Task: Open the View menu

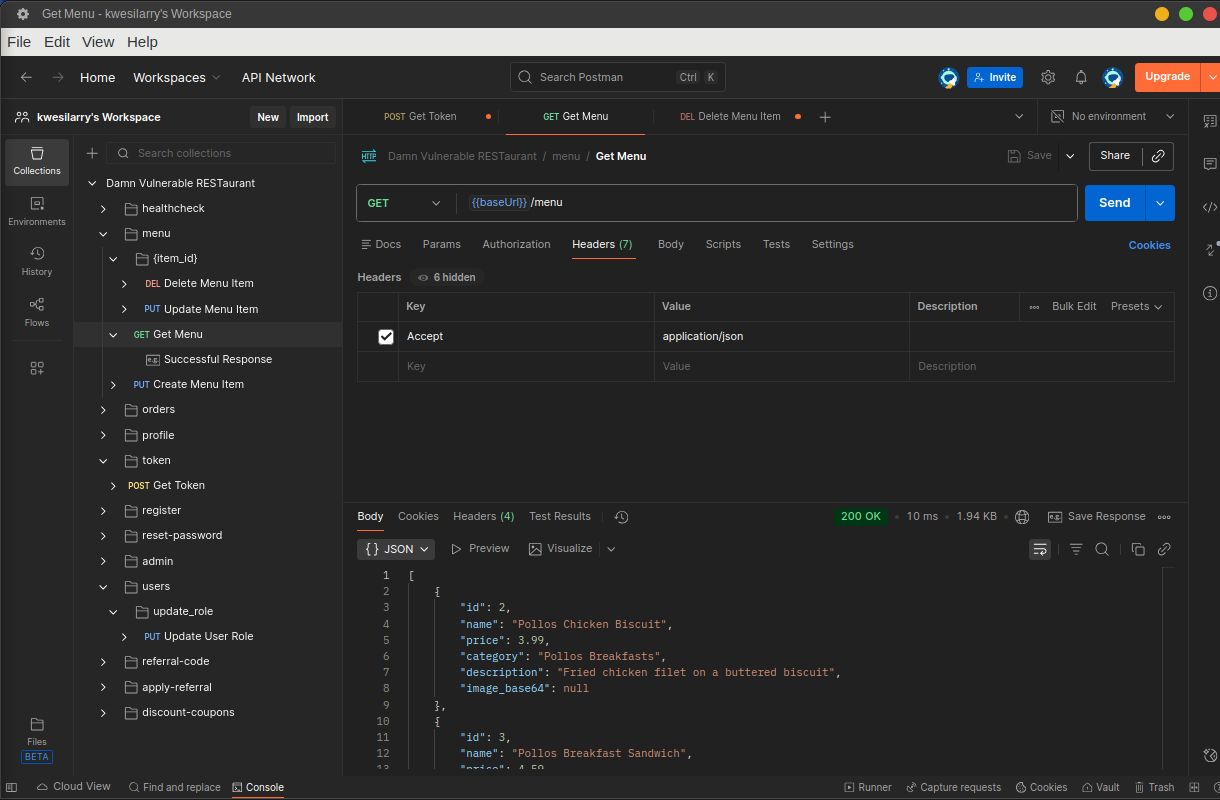Action: 98,42
